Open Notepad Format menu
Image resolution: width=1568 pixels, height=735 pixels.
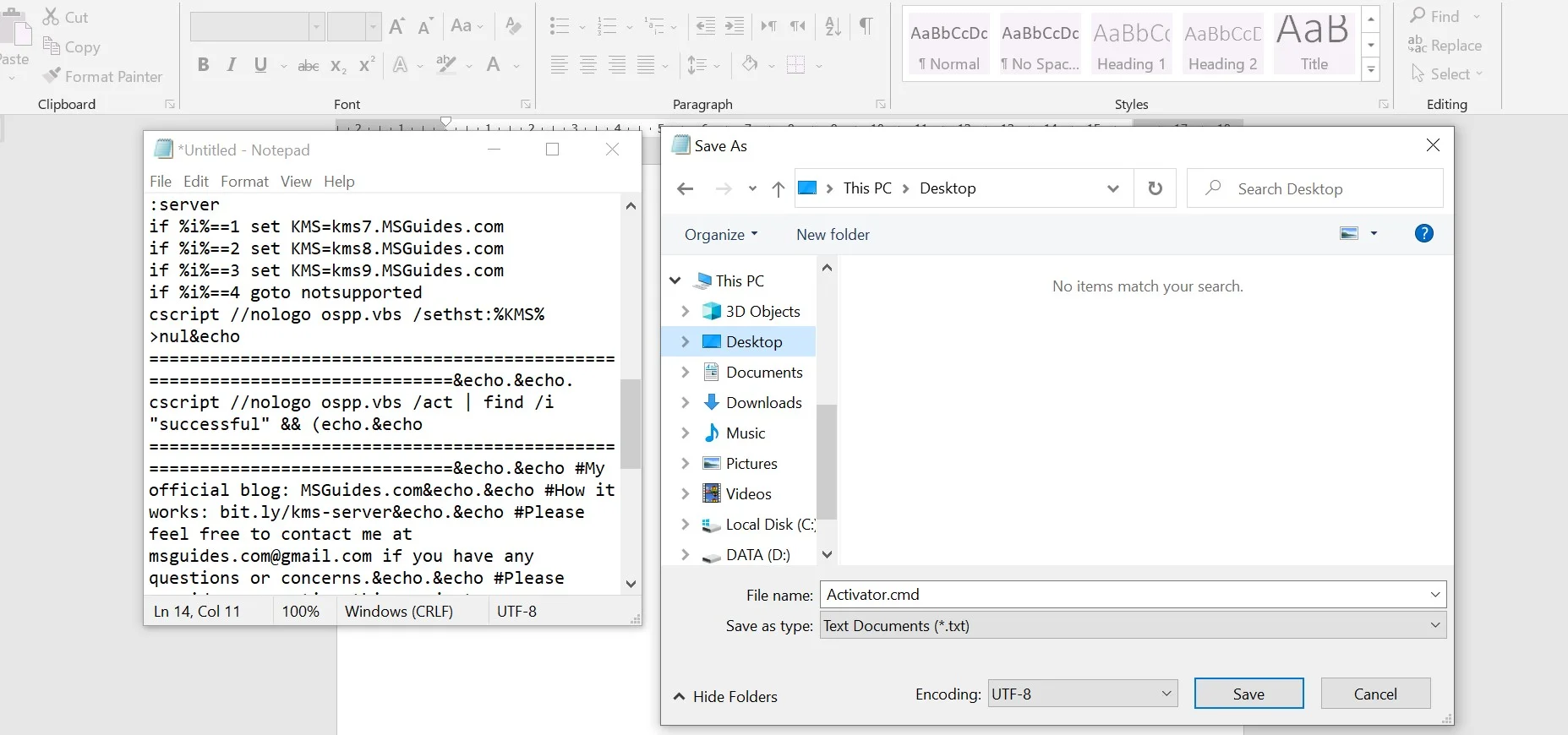pyautogui.click(x=244, y=182)
